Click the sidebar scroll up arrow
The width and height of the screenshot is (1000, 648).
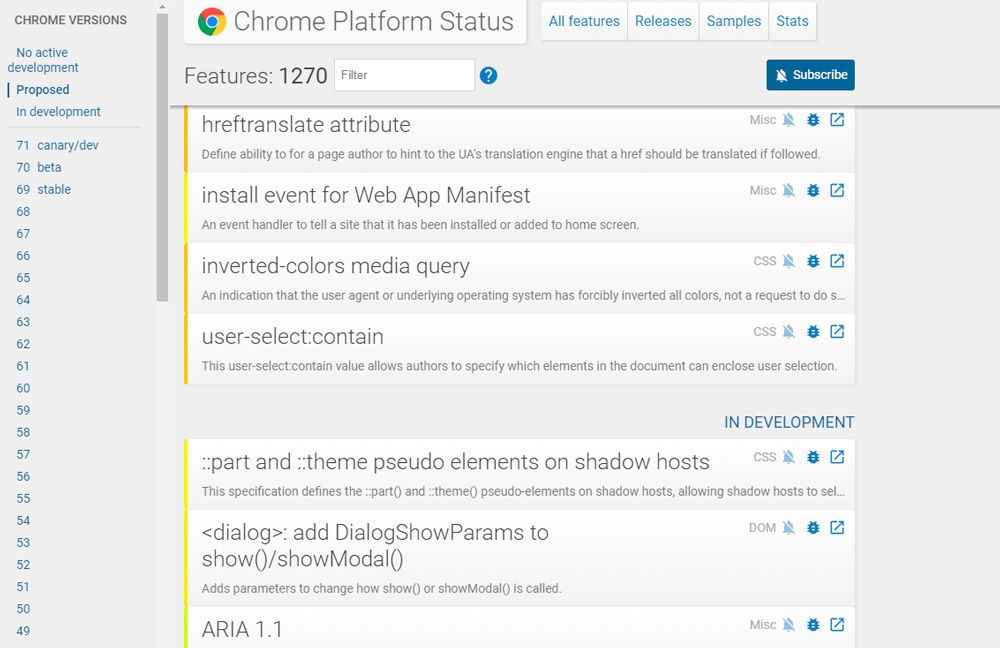(x=162, y=7)
